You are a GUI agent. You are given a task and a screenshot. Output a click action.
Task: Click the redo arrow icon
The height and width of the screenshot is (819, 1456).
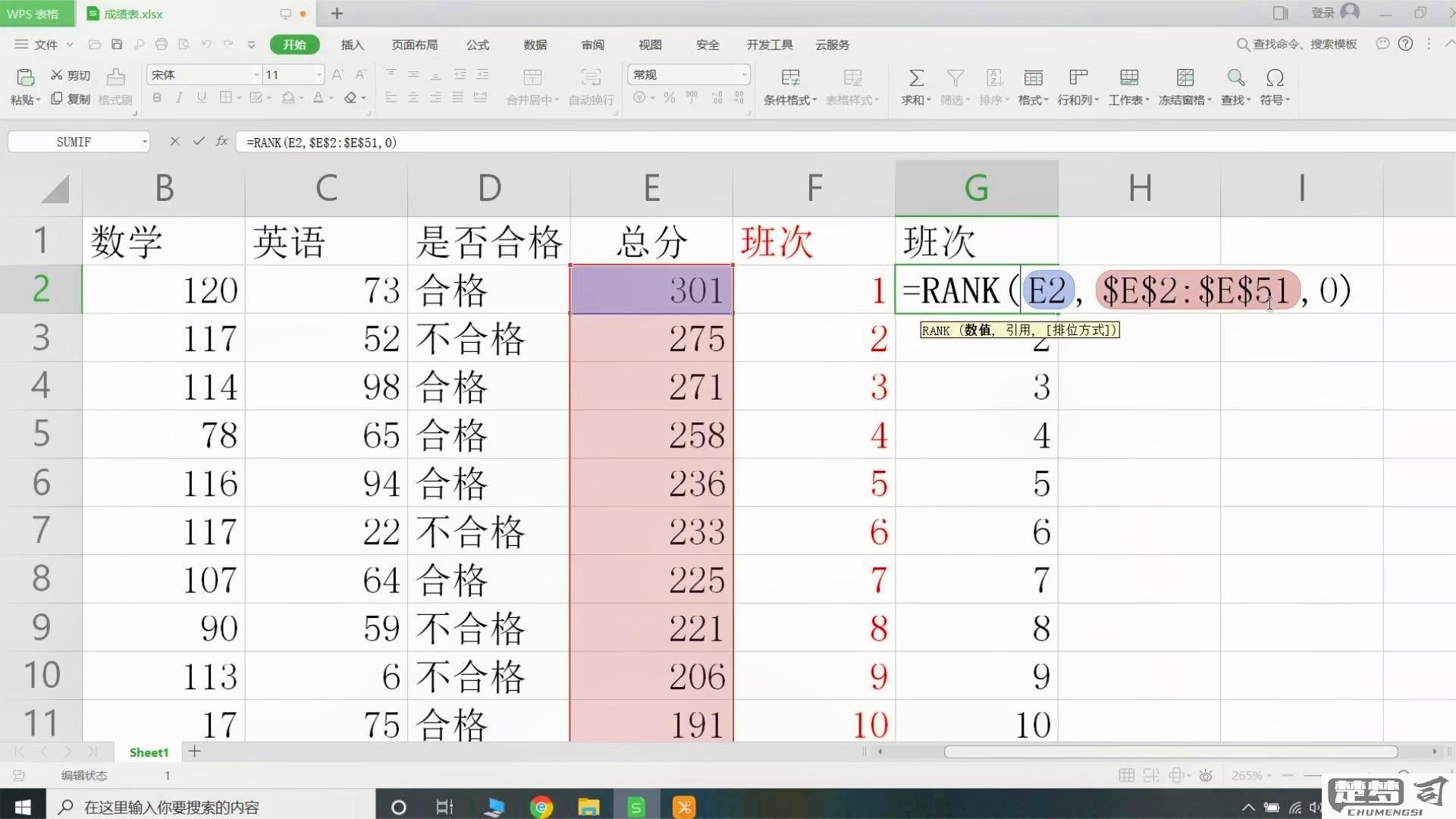pyautogui.click(x=228, y=45)
